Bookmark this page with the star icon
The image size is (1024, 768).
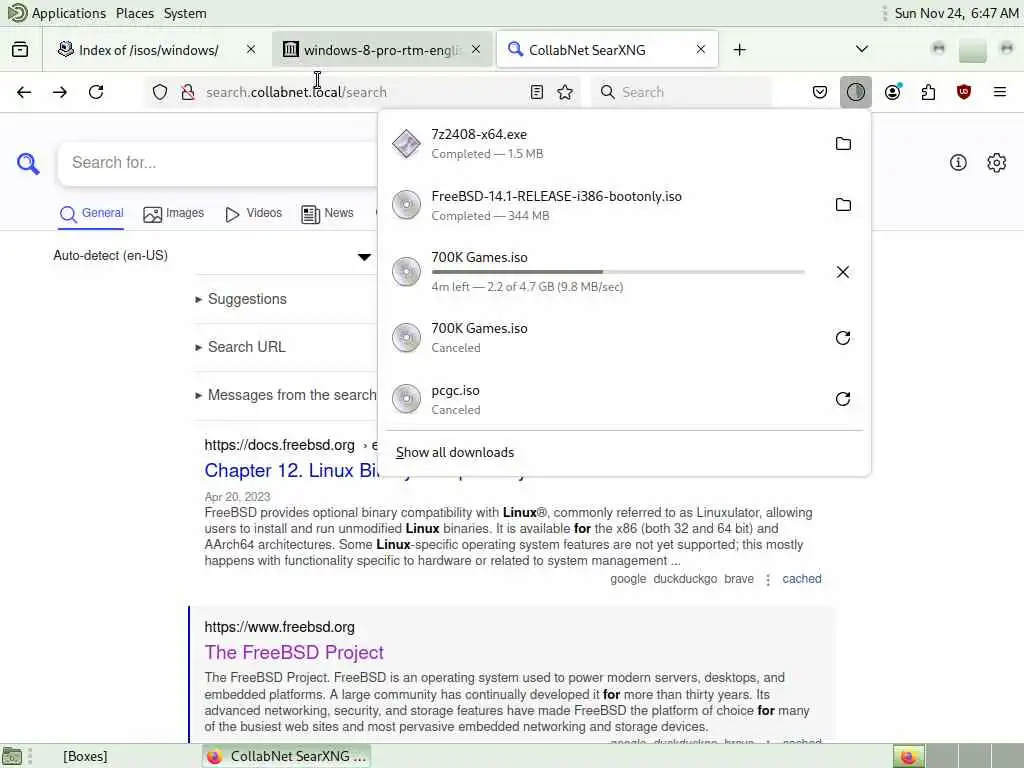566,92
